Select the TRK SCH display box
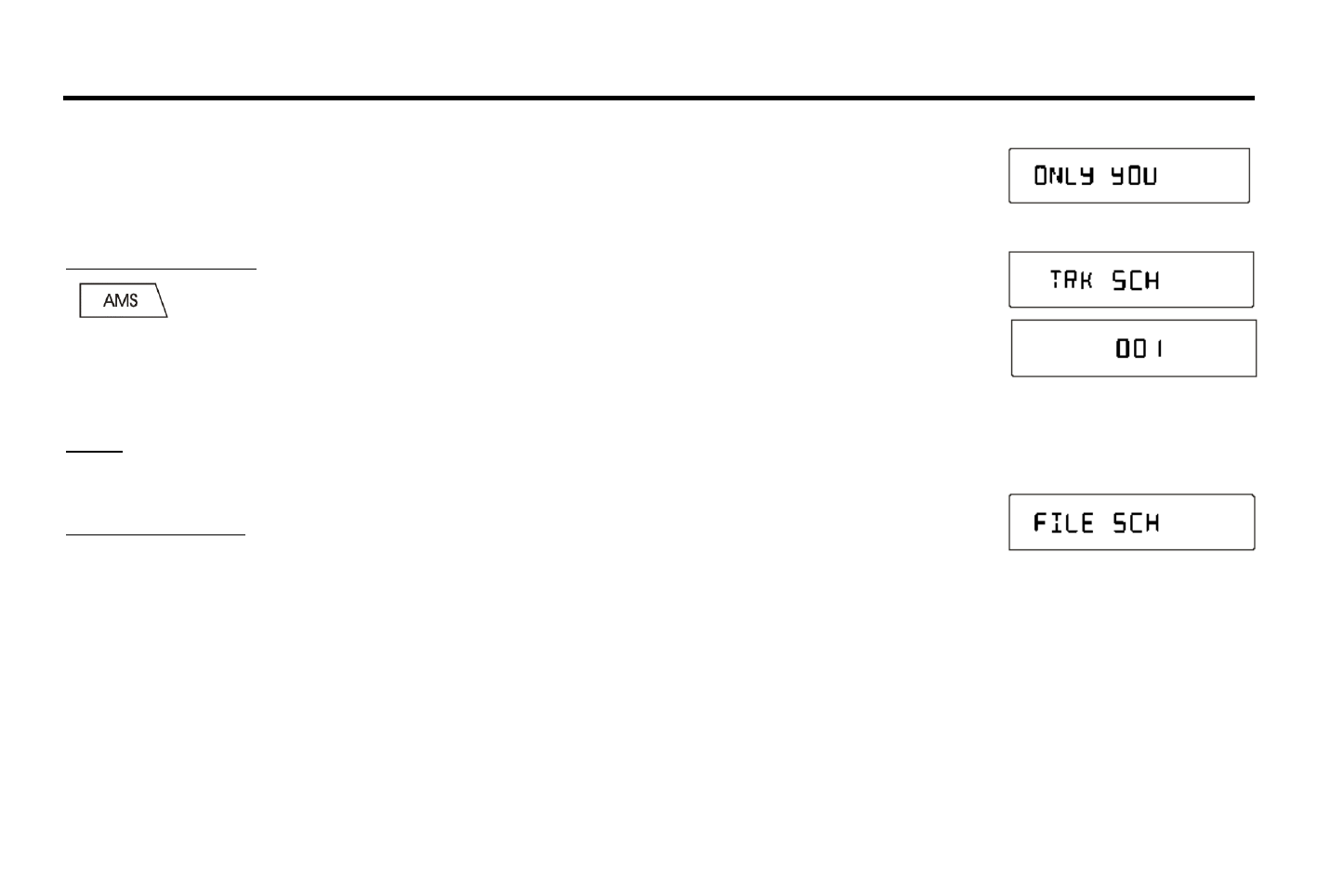This screenshot has width=1317, height=896. (x=1130, y=280)
